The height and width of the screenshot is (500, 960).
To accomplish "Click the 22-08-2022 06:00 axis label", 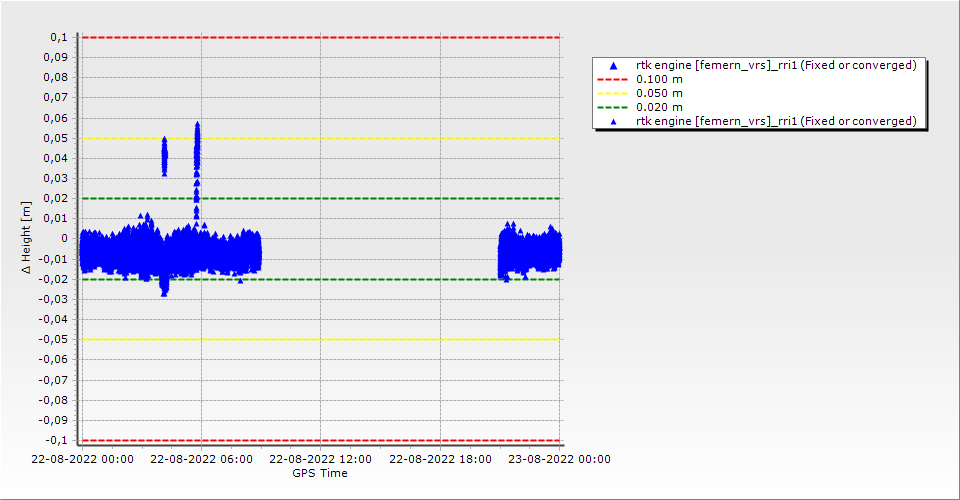I will click(x=200, y=460).
